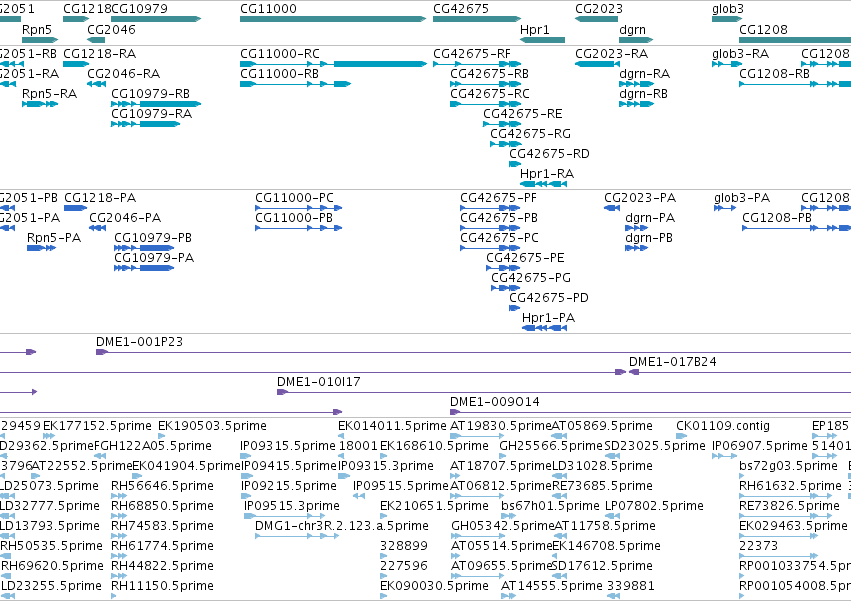This screenshot has width=851, height=601.
Task: Select the CG10979 gene bar
Action: [156, 19]
